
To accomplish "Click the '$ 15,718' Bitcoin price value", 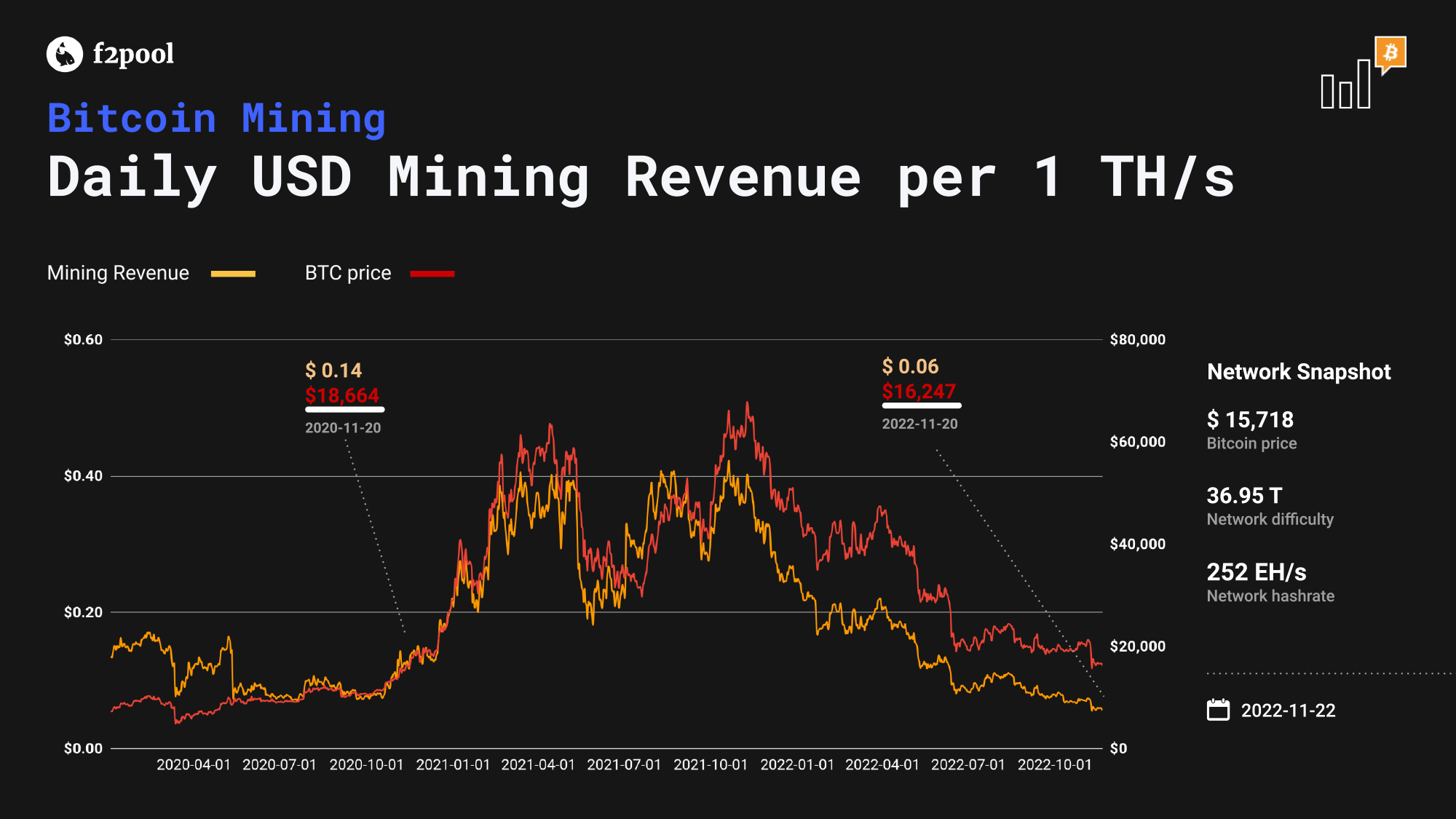I will pyautogui.click(x=1250, y=419).
